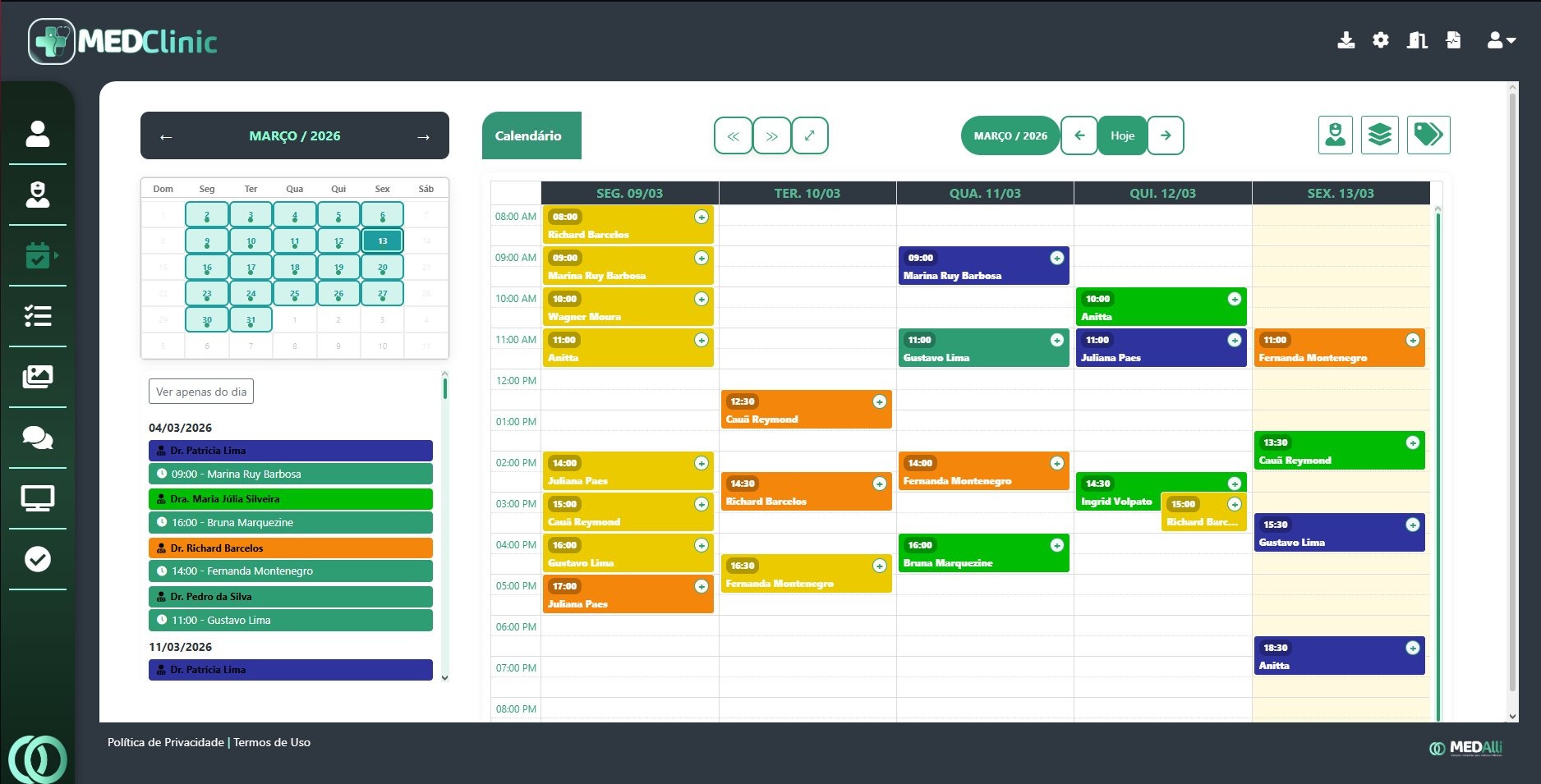
Task: Open the MARÇO / 2026 date selector
Action: click(x=1009, y=135)
